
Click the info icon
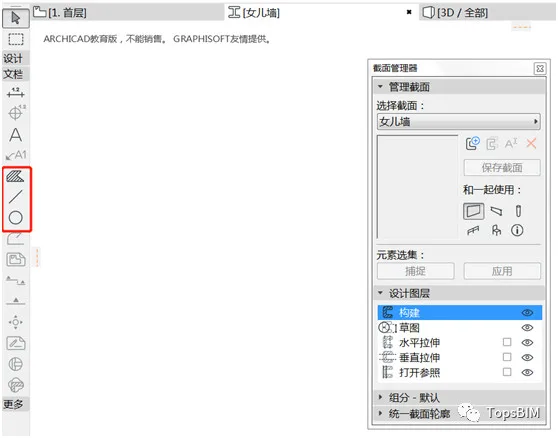tap(517, 231)
